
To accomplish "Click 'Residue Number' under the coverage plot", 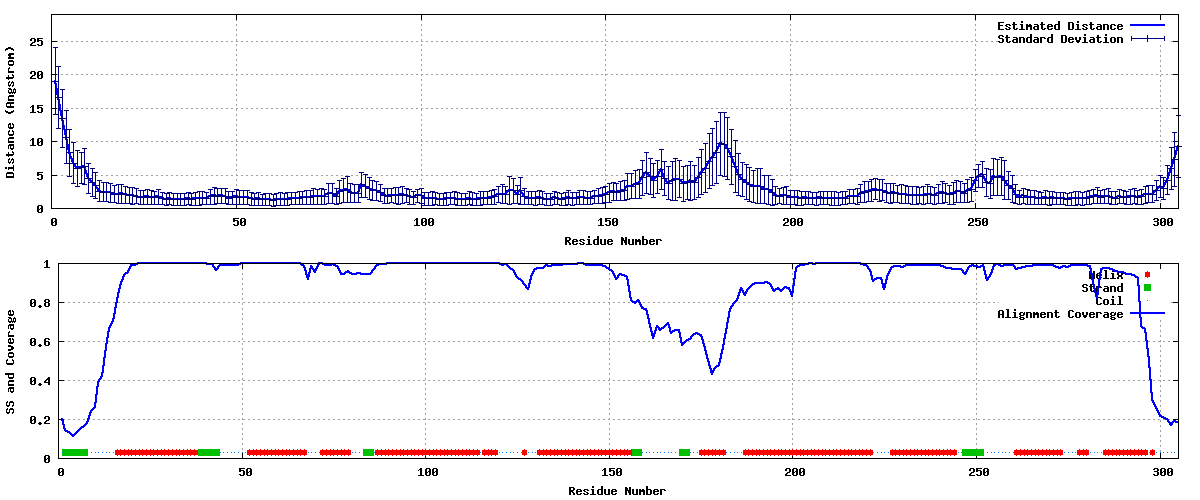I will (x=617, y=491).
